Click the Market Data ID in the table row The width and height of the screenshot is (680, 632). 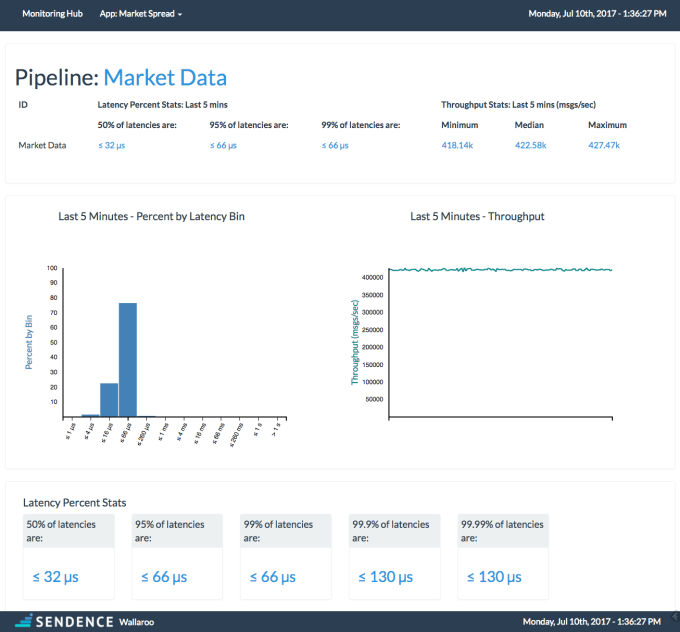click(x=42, y=146)
